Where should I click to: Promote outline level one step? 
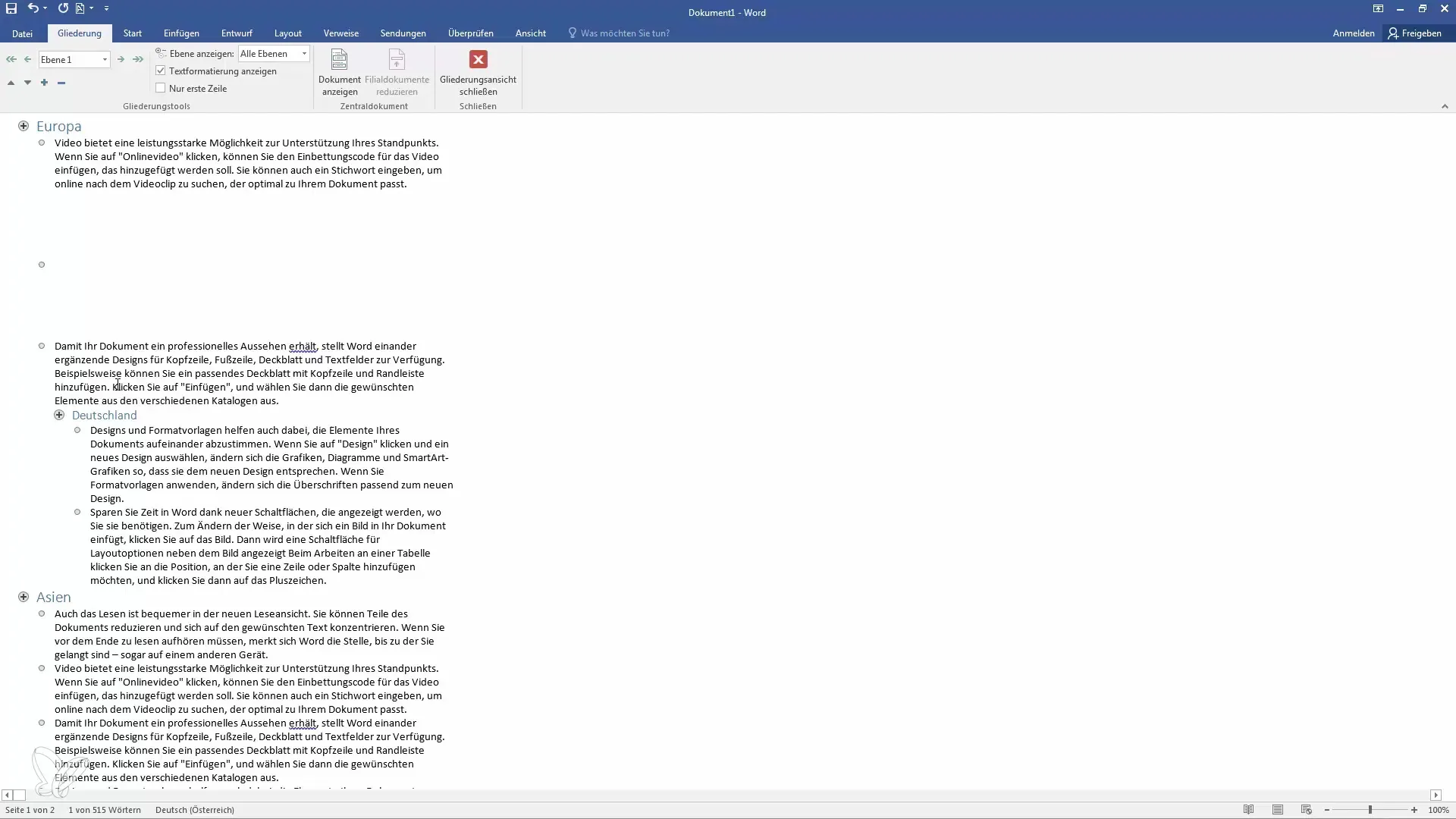28,59
